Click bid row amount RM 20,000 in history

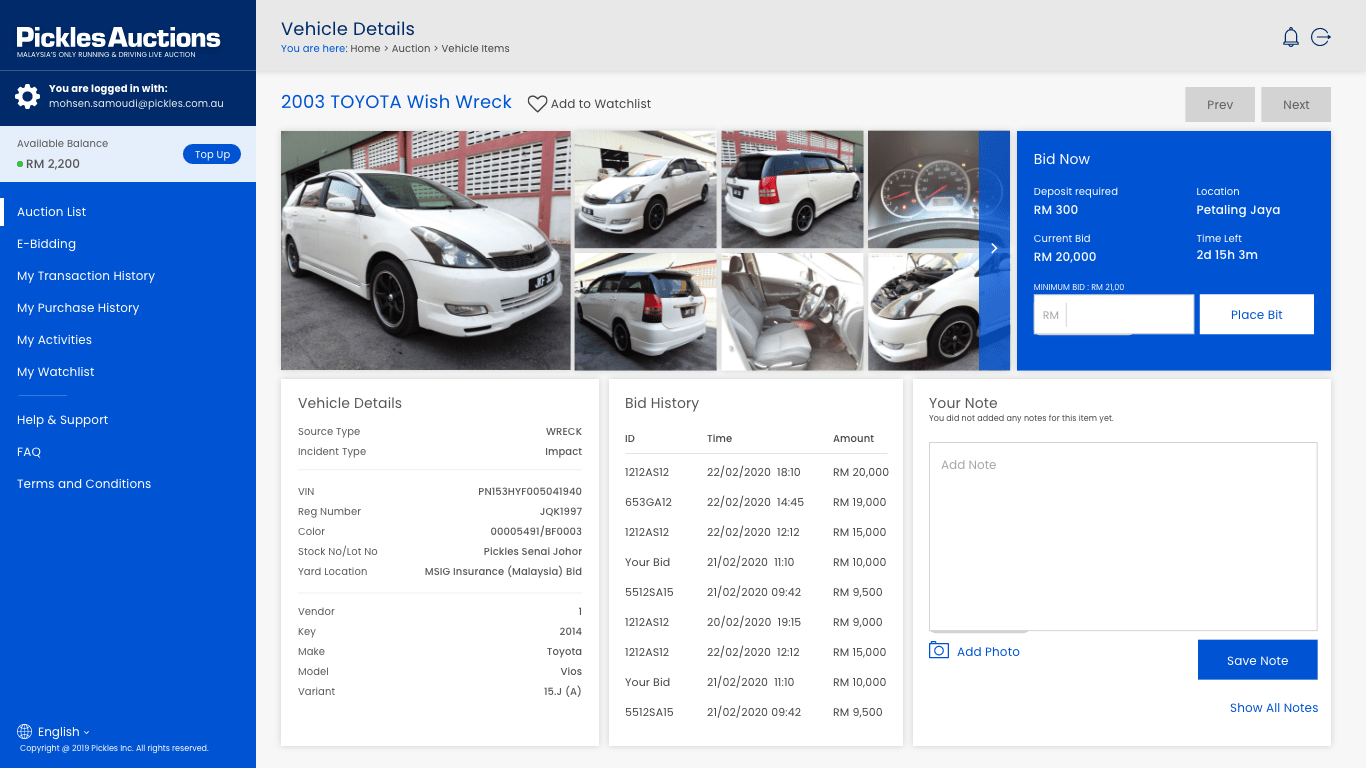point(861,472)
